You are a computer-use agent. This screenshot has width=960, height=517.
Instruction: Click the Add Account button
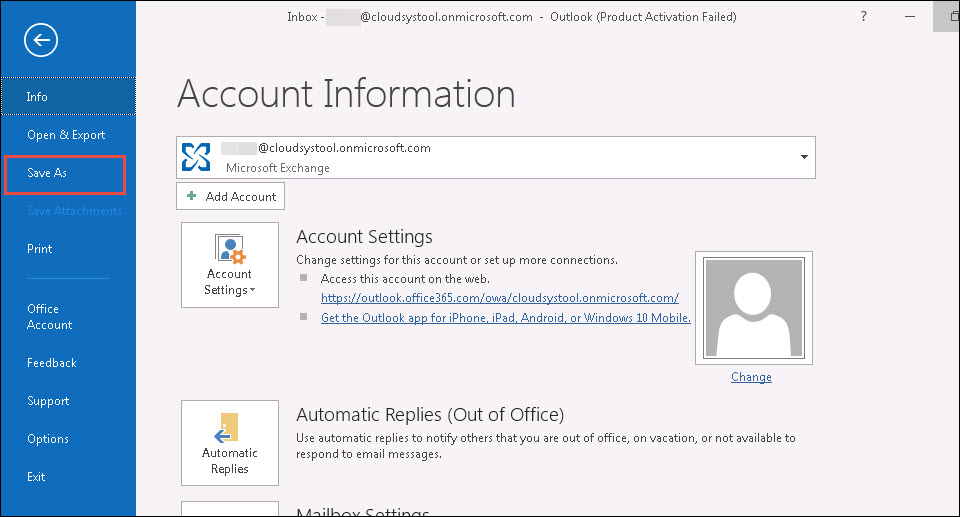230,197
